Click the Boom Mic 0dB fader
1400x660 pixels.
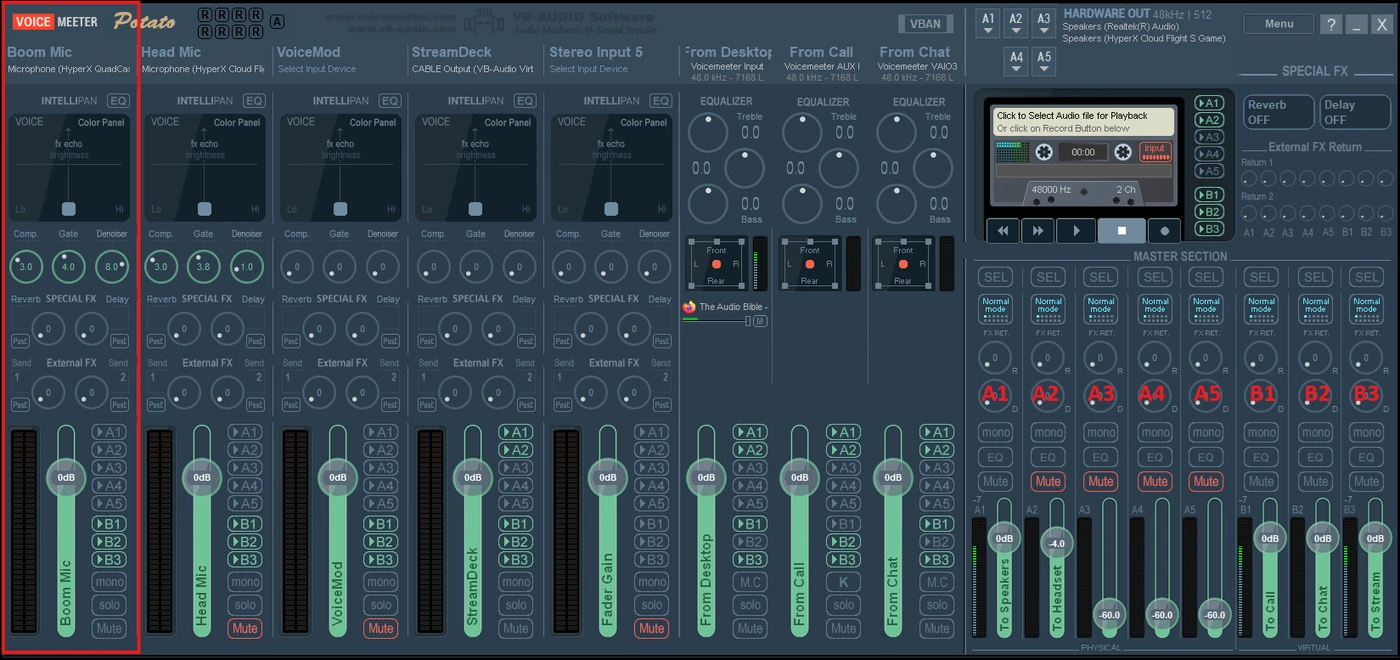(66, 478)
